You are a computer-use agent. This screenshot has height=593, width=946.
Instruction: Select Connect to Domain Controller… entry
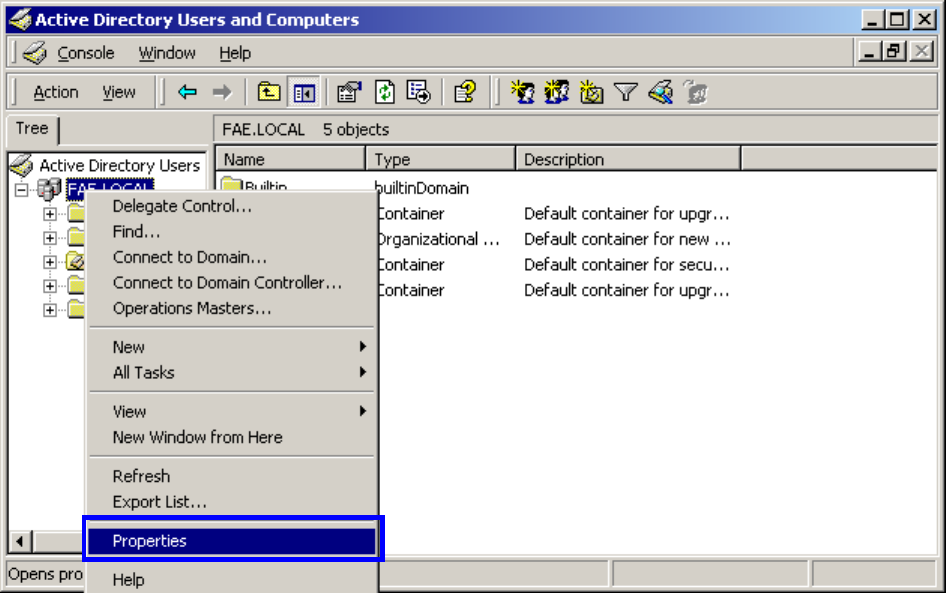point(232,282)
